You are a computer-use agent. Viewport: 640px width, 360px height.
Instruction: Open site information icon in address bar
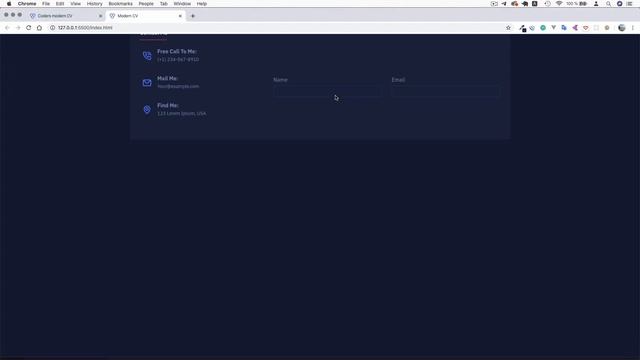52,28
